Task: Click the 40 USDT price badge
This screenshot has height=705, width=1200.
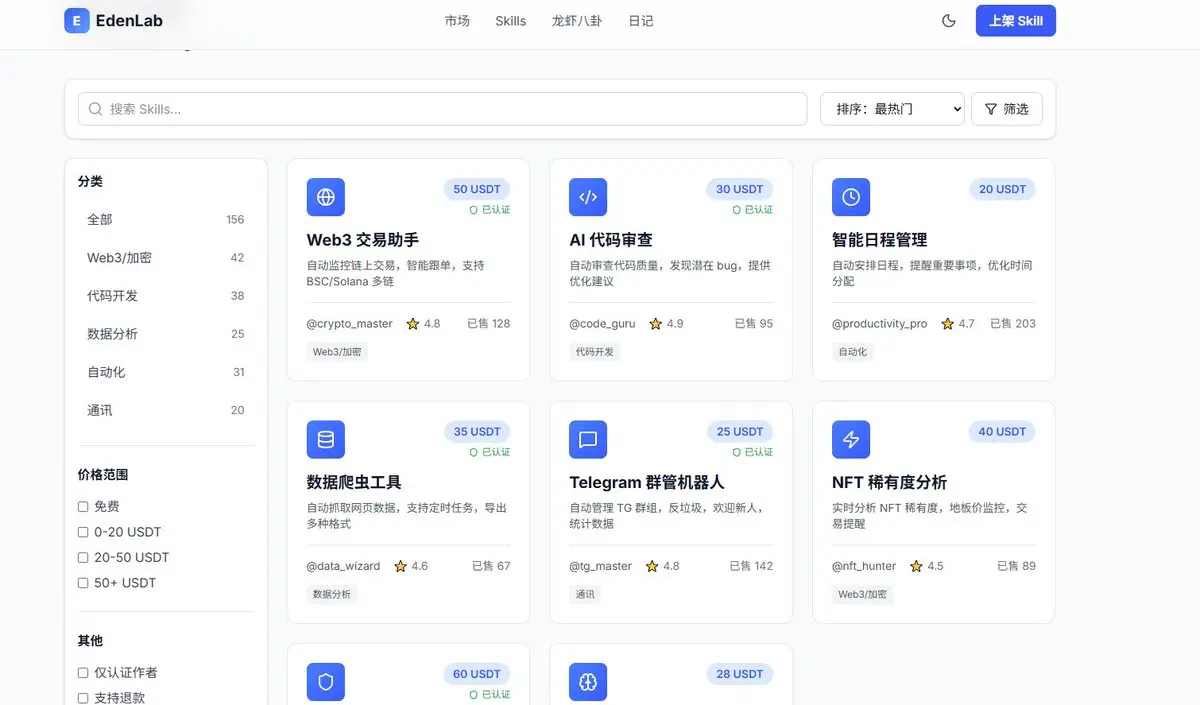Action: [x=1002, y=432]
